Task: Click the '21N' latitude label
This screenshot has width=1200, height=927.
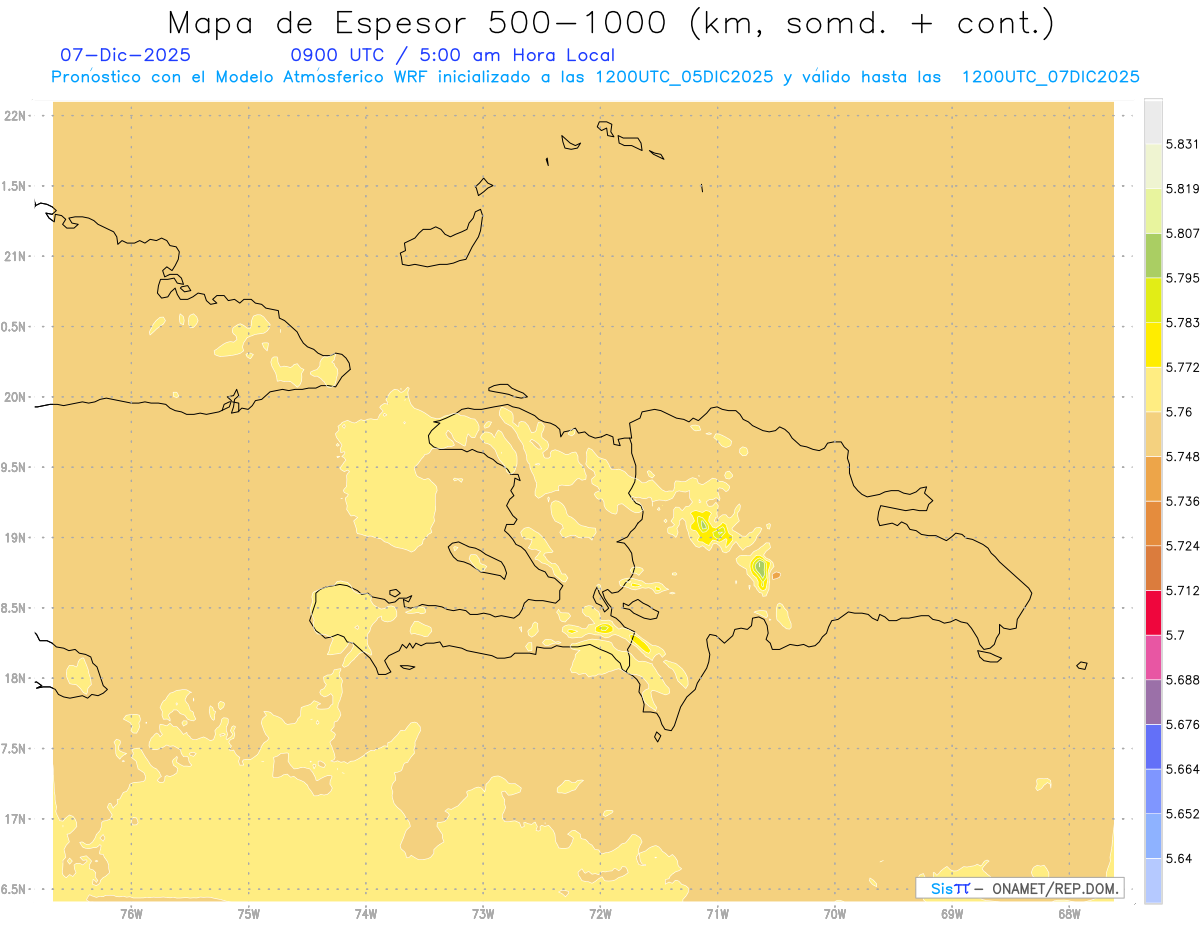Action: point(15,256)
